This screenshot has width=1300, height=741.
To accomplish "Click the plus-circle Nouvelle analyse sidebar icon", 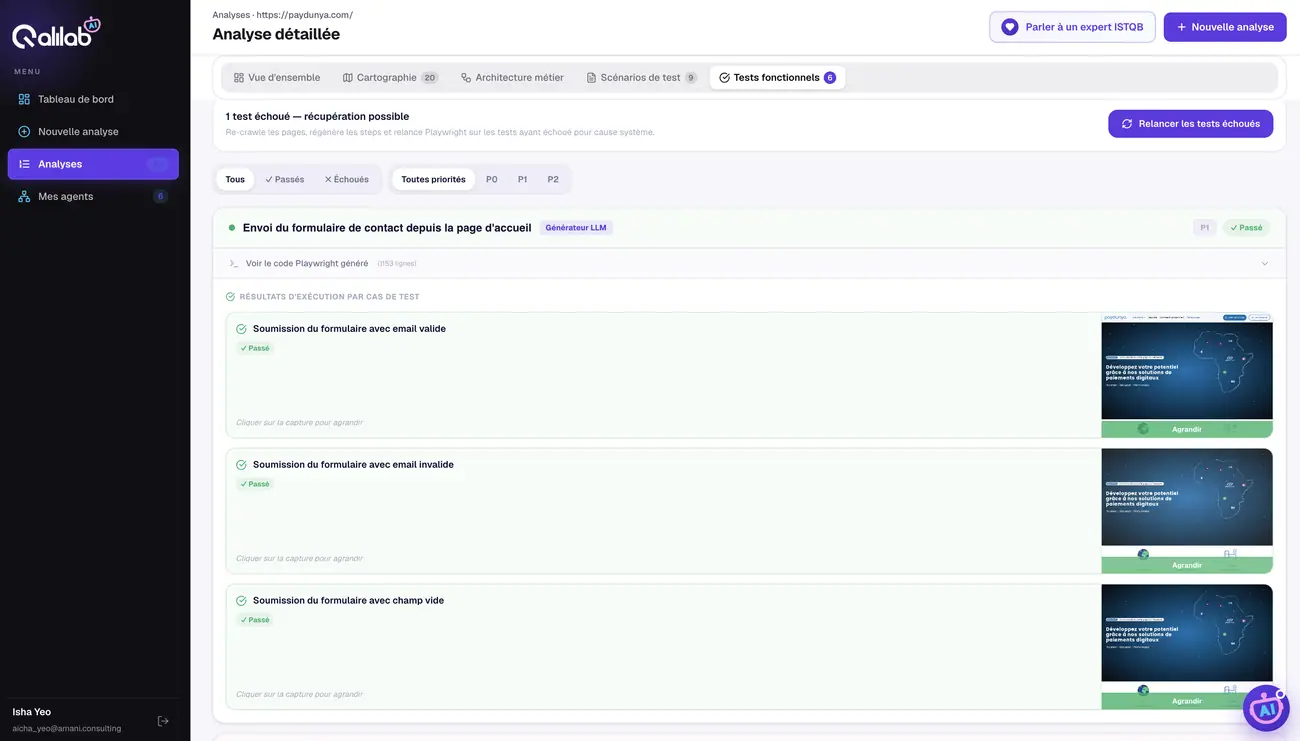I will [24, 131].
